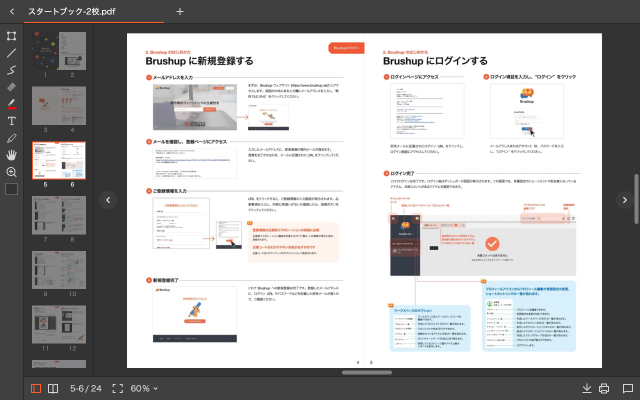The width and height of the screenshot is (640, 400).
Task: Click the orange tag at page top
Action: click(x=346, y=48)
